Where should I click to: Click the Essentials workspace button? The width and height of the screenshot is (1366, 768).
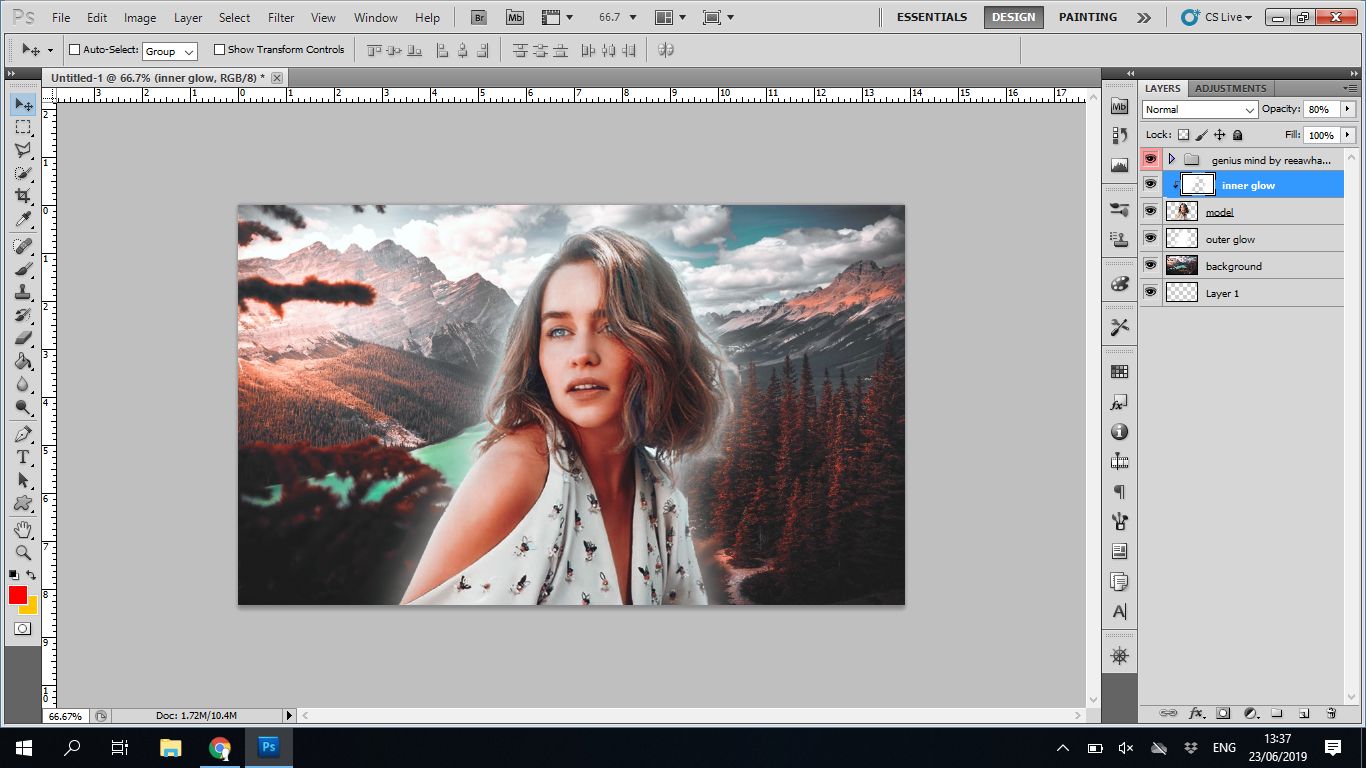931,17
